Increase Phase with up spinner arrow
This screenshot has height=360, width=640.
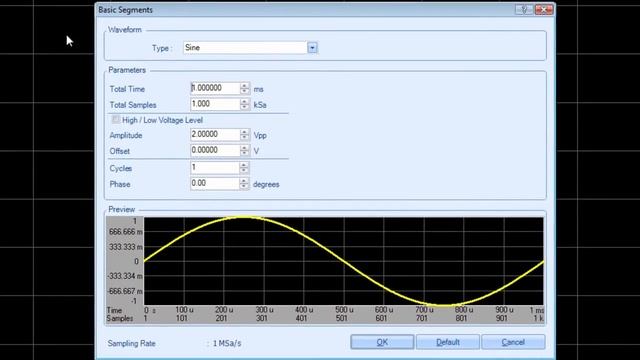click(x=244, y=181)
